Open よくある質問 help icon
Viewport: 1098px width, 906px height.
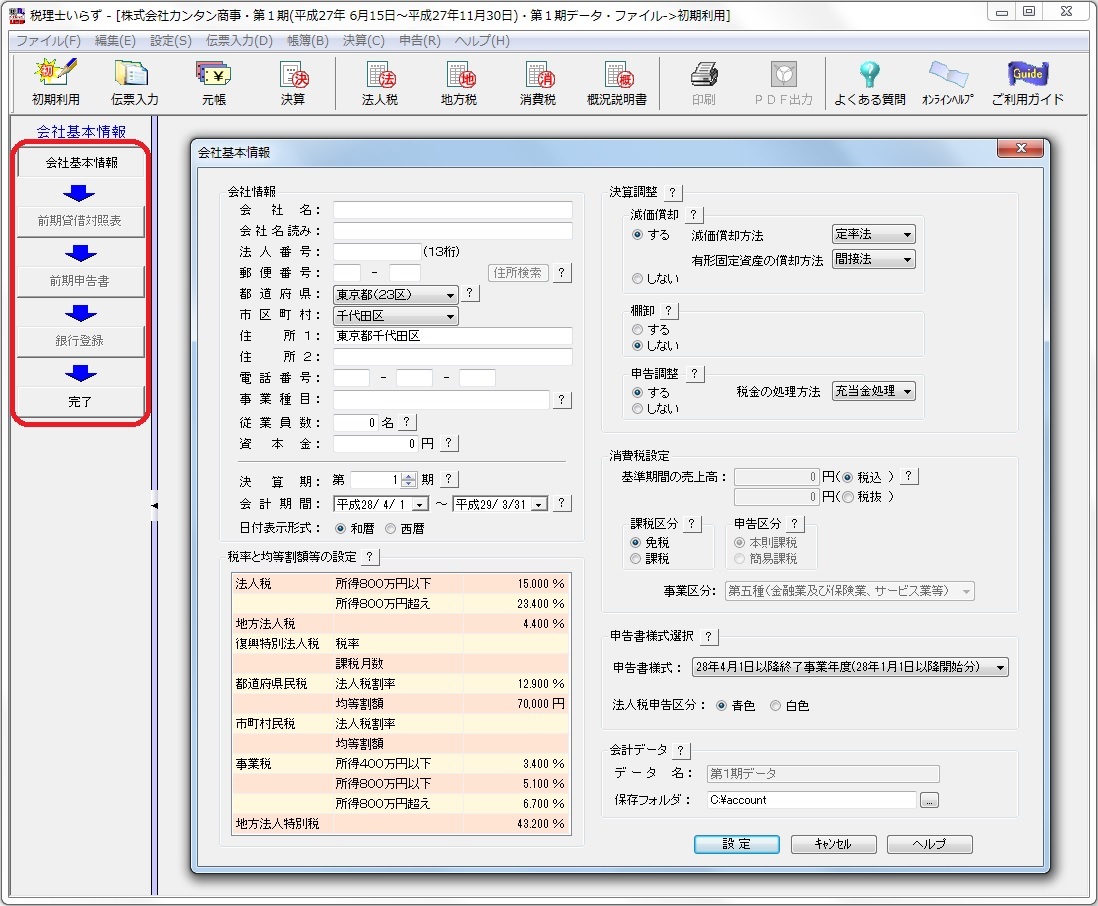point(869,82)
